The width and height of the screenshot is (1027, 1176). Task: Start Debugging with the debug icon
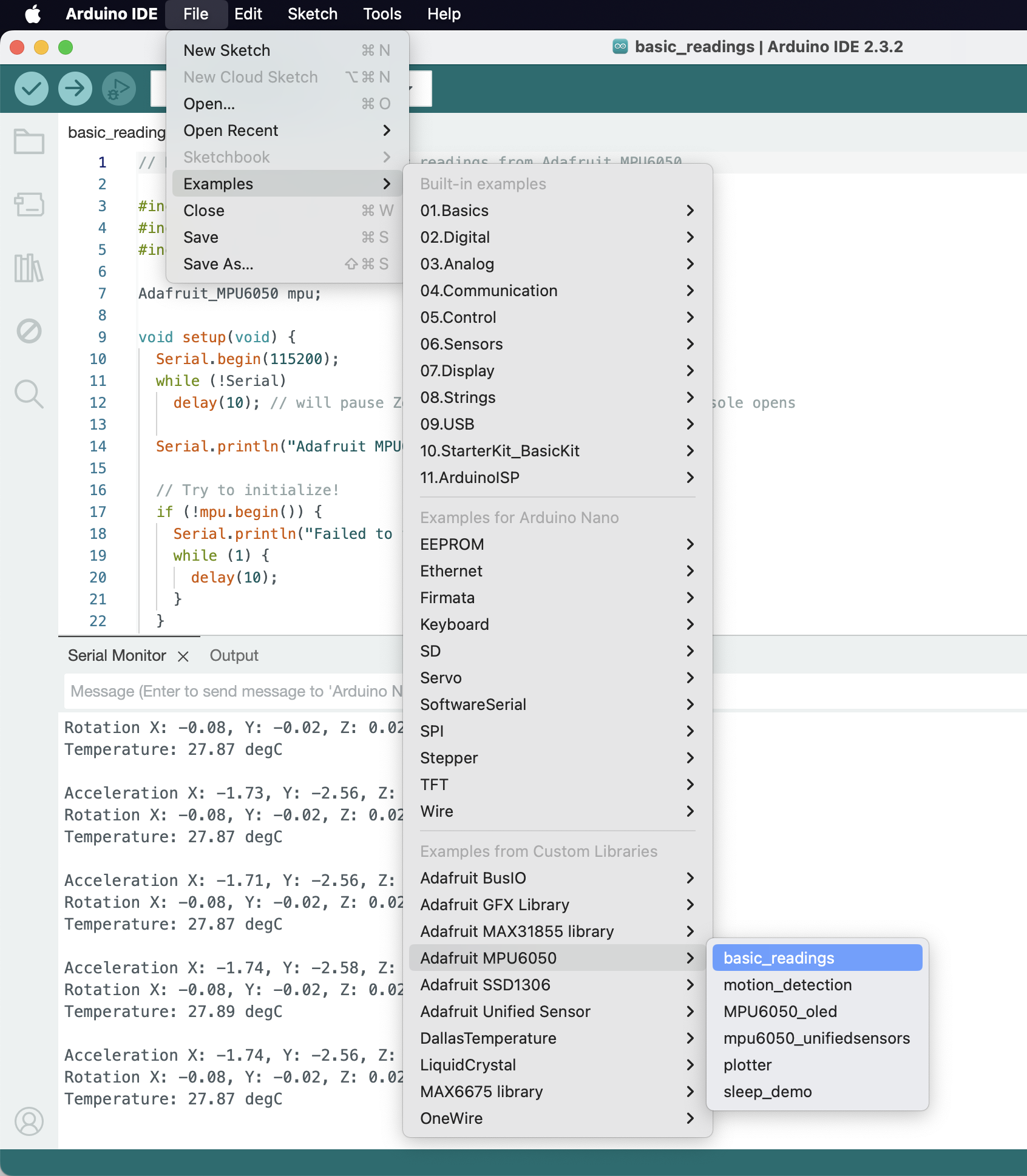[119, 89]
